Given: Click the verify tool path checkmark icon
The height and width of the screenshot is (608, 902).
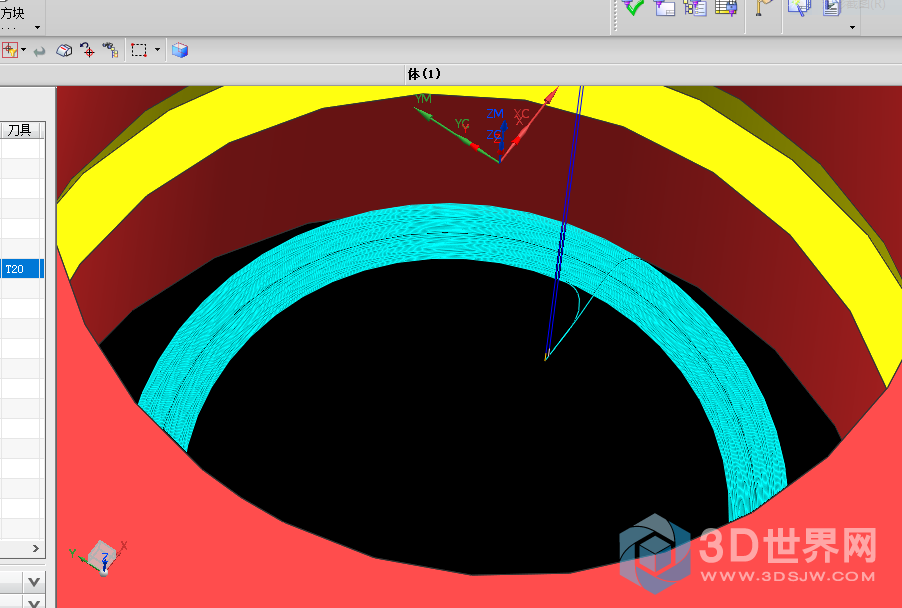Looking at the screenshot, I should tap(633, 7).
